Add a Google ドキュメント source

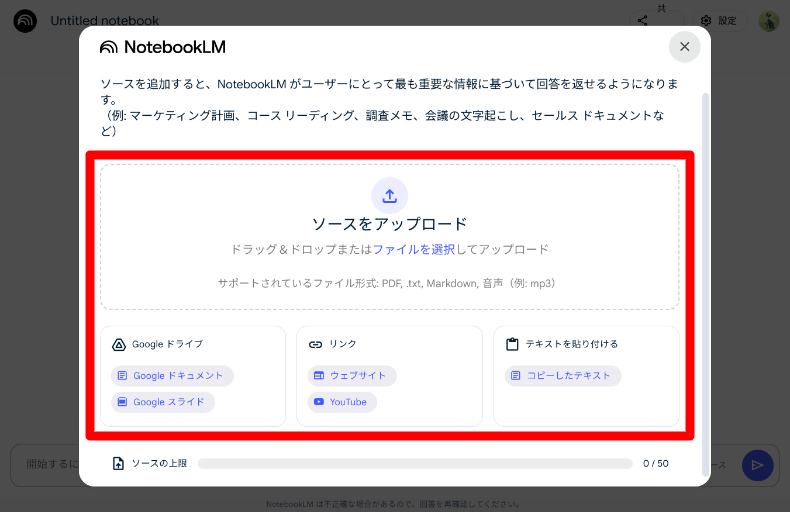click(172, 376)
